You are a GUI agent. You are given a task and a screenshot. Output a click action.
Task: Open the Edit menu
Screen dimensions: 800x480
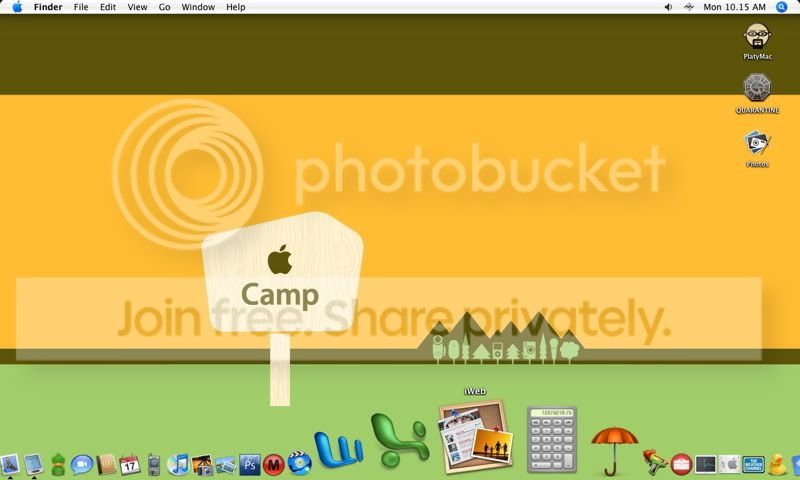point(108,7)
